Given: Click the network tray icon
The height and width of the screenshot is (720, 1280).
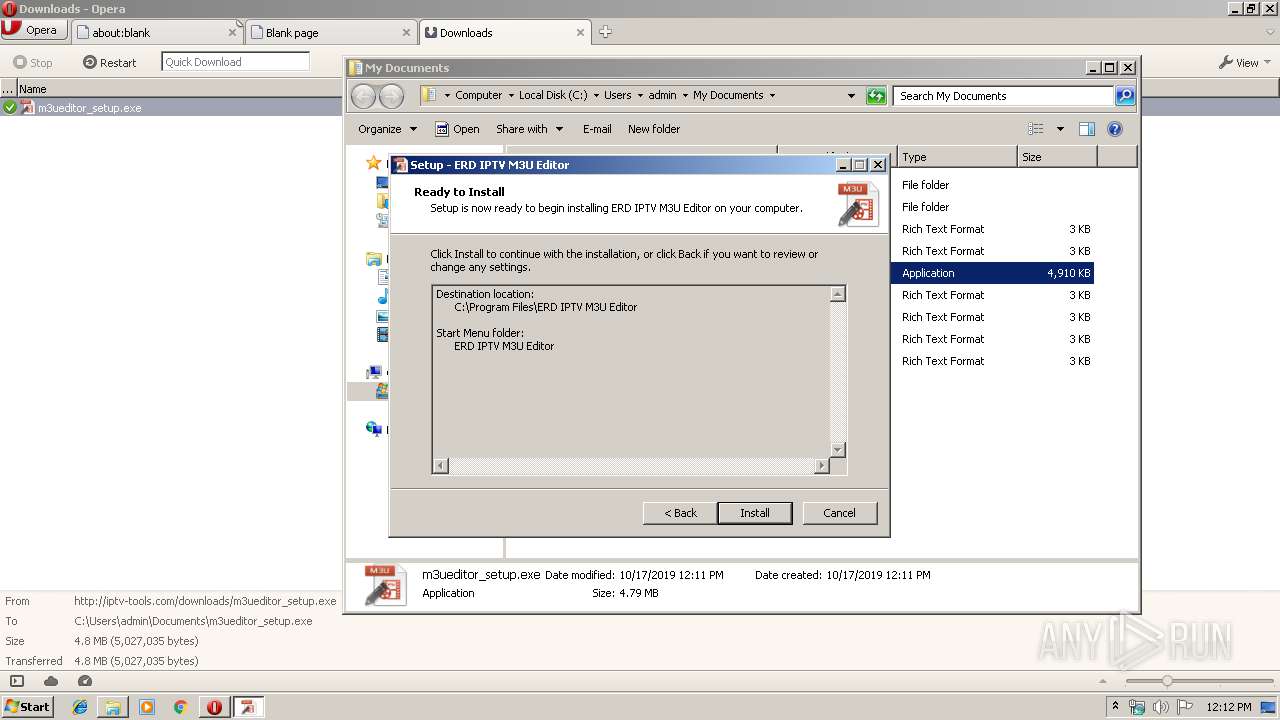Looking at the screenshot, I should [1137, 707].
